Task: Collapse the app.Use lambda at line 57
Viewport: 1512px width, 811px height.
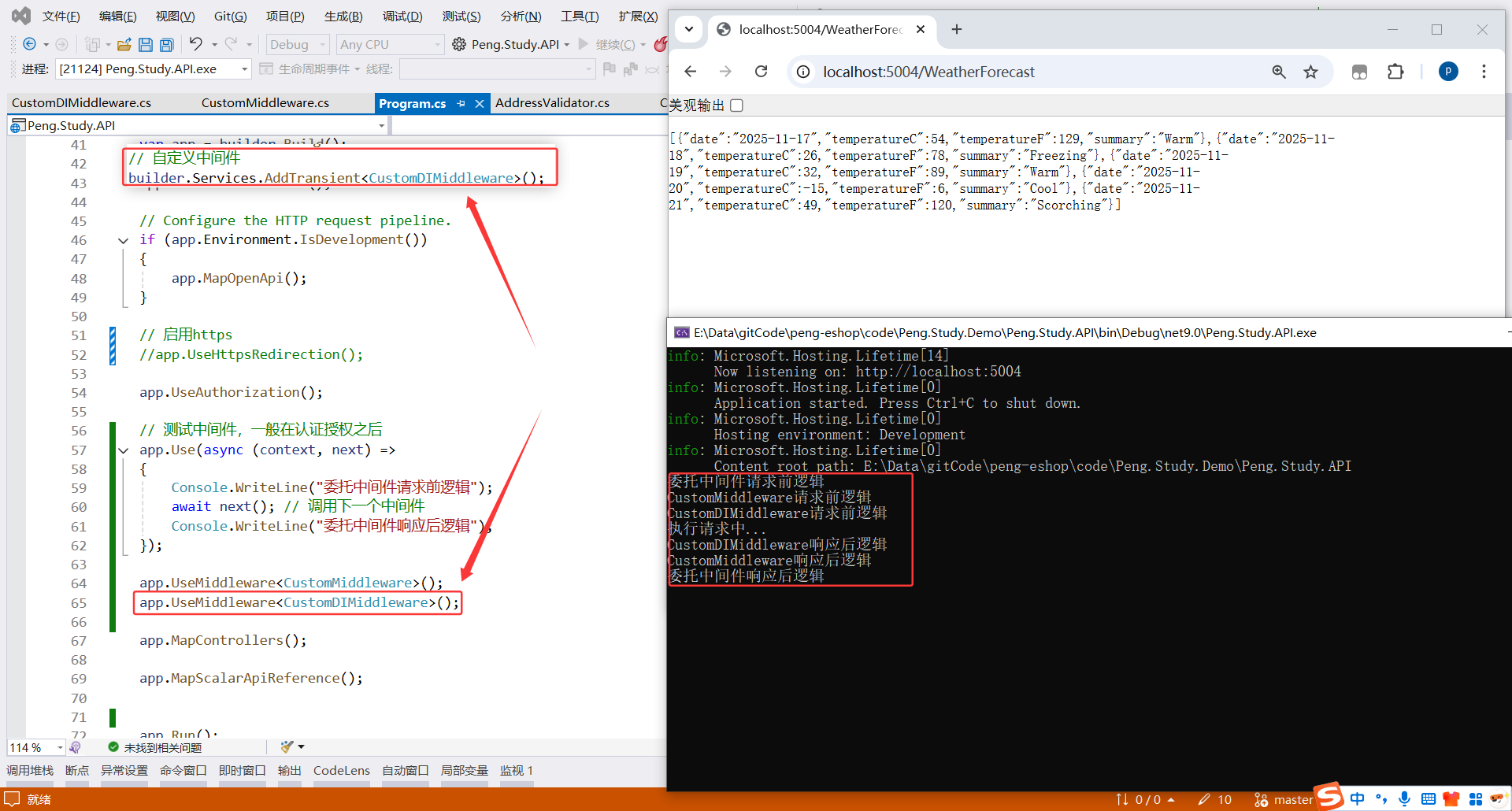Action: [123, 450]
